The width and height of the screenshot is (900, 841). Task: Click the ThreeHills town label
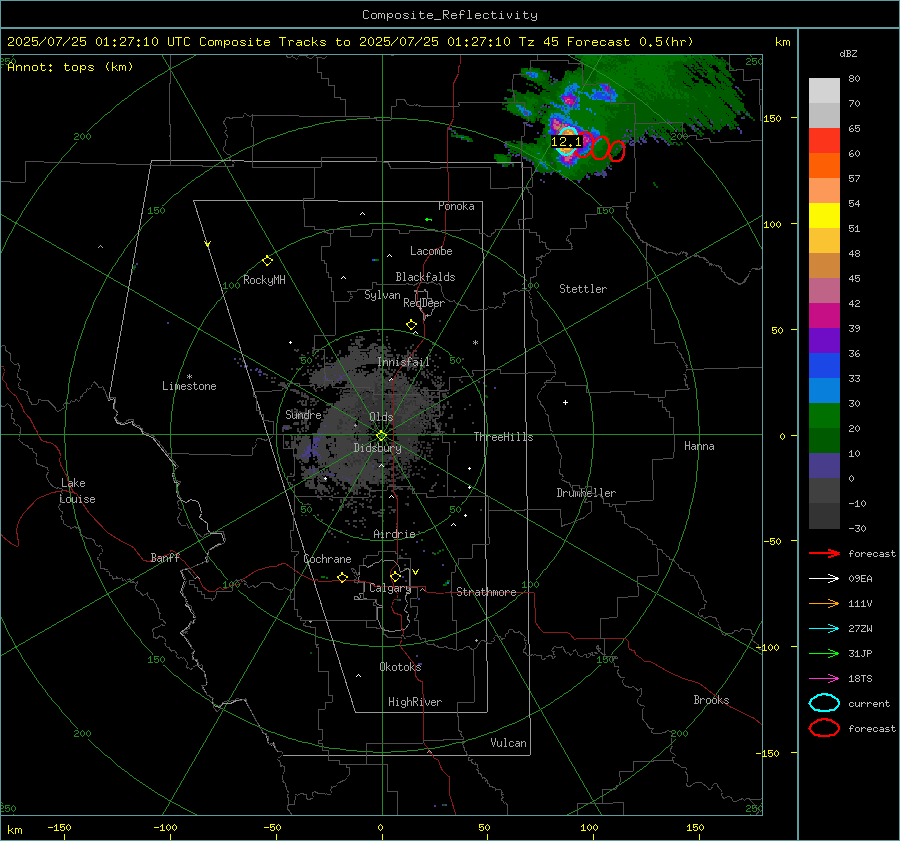tap(503, 437)
